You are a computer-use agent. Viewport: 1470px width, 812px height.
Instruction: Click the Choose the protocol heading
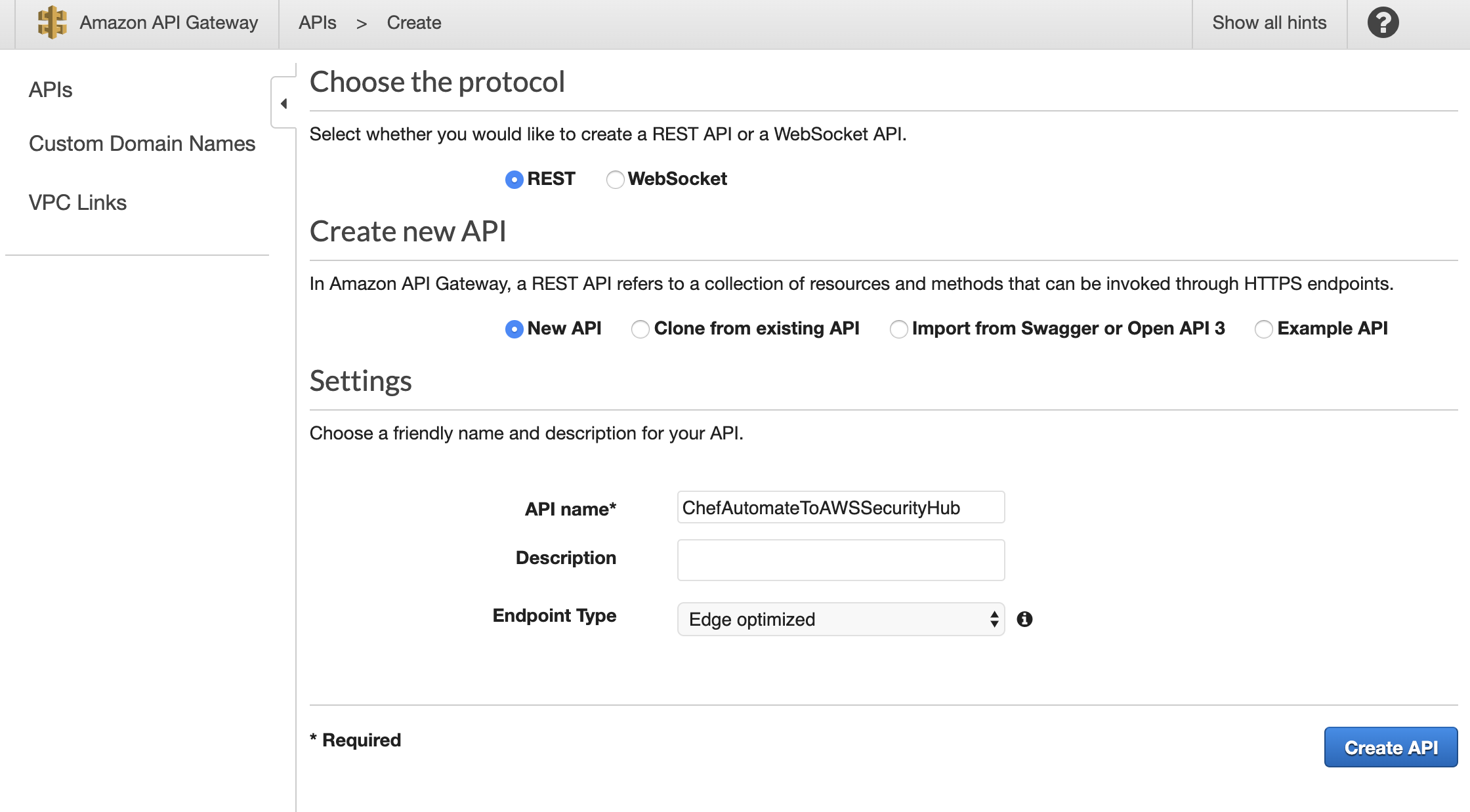click(437, 82)
